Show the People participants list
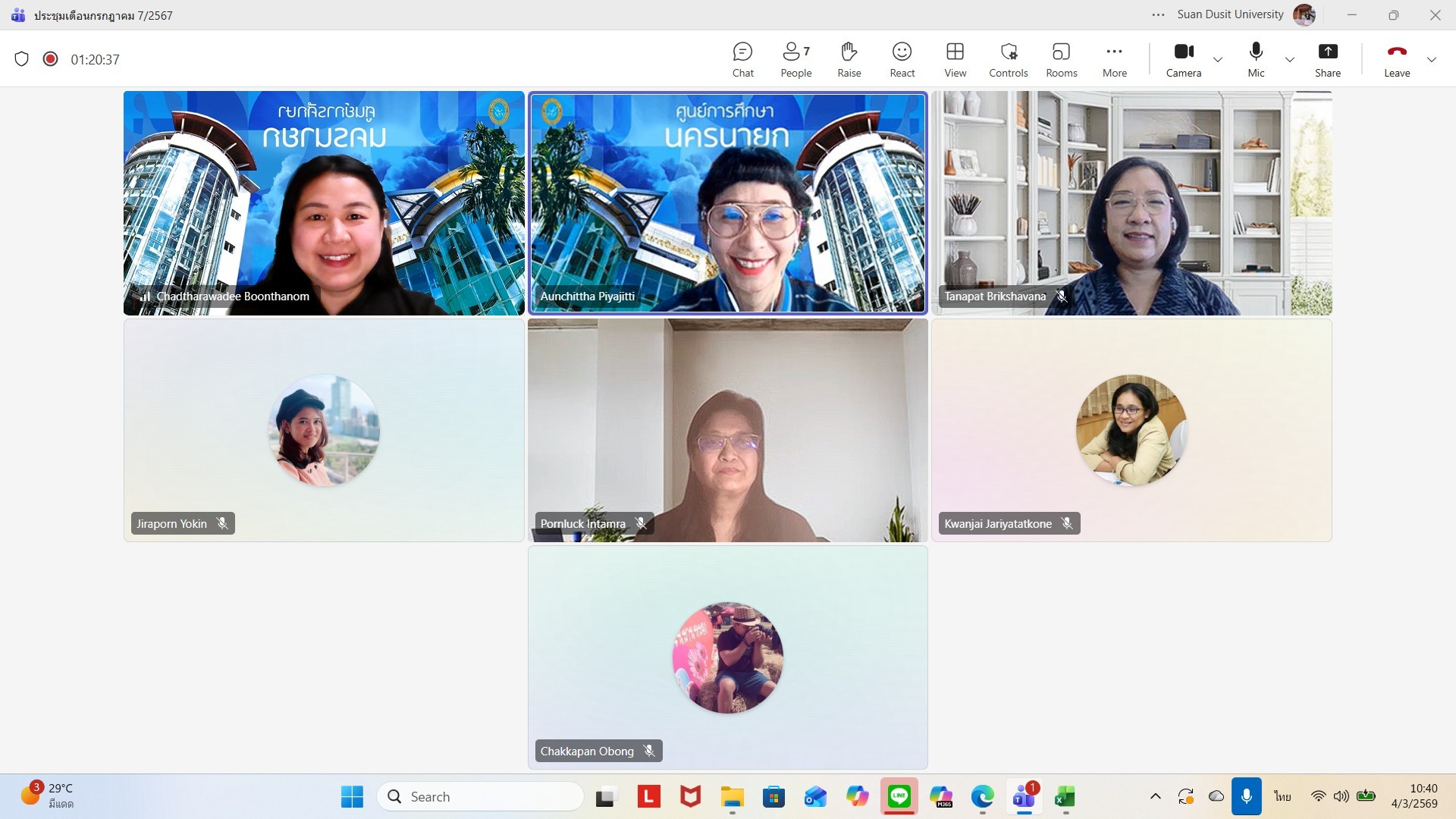This screenshot has width=1456, height=819. pos(795,59)
